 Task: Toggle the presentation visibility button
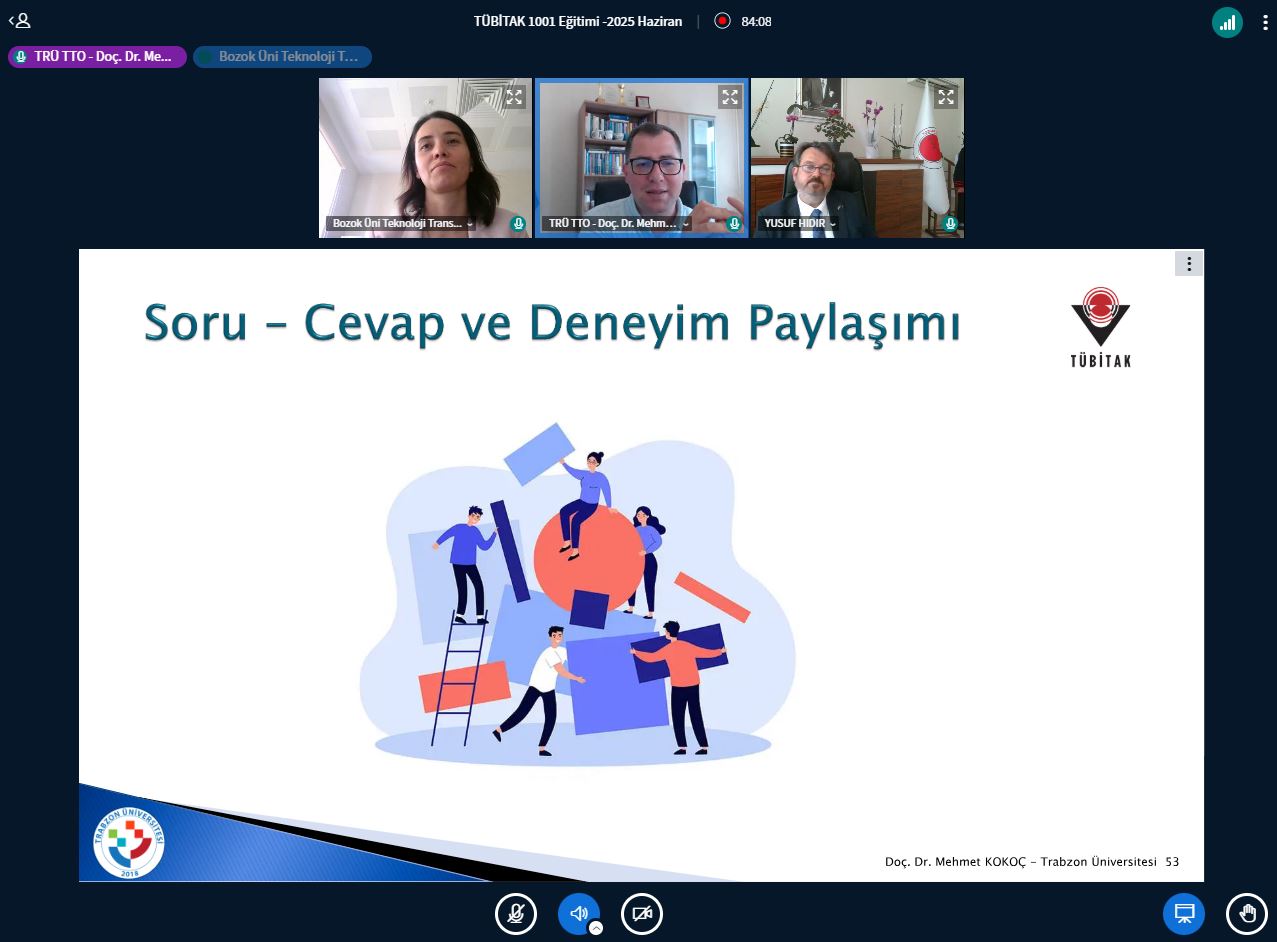click(x=1184, y=914)
